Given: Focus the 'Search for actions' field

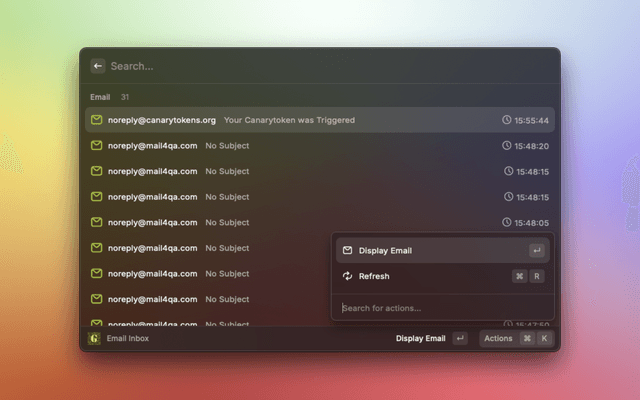Looking at the screenshot, I should pos(440,308).
